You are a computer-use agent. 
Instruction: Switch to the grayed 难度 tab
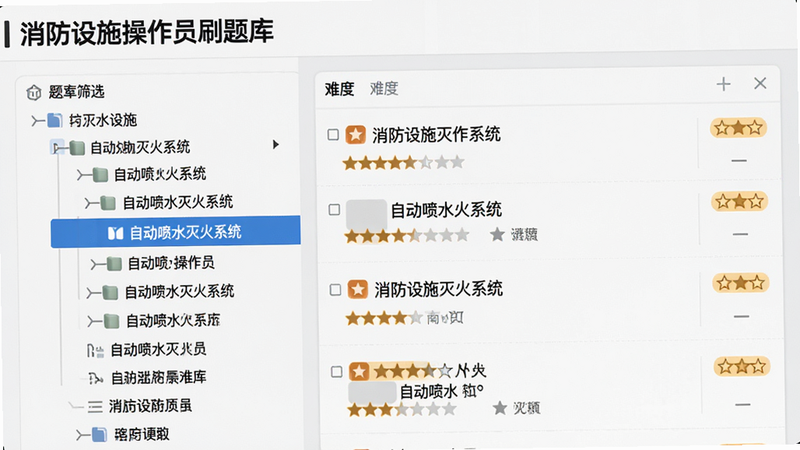384,89
